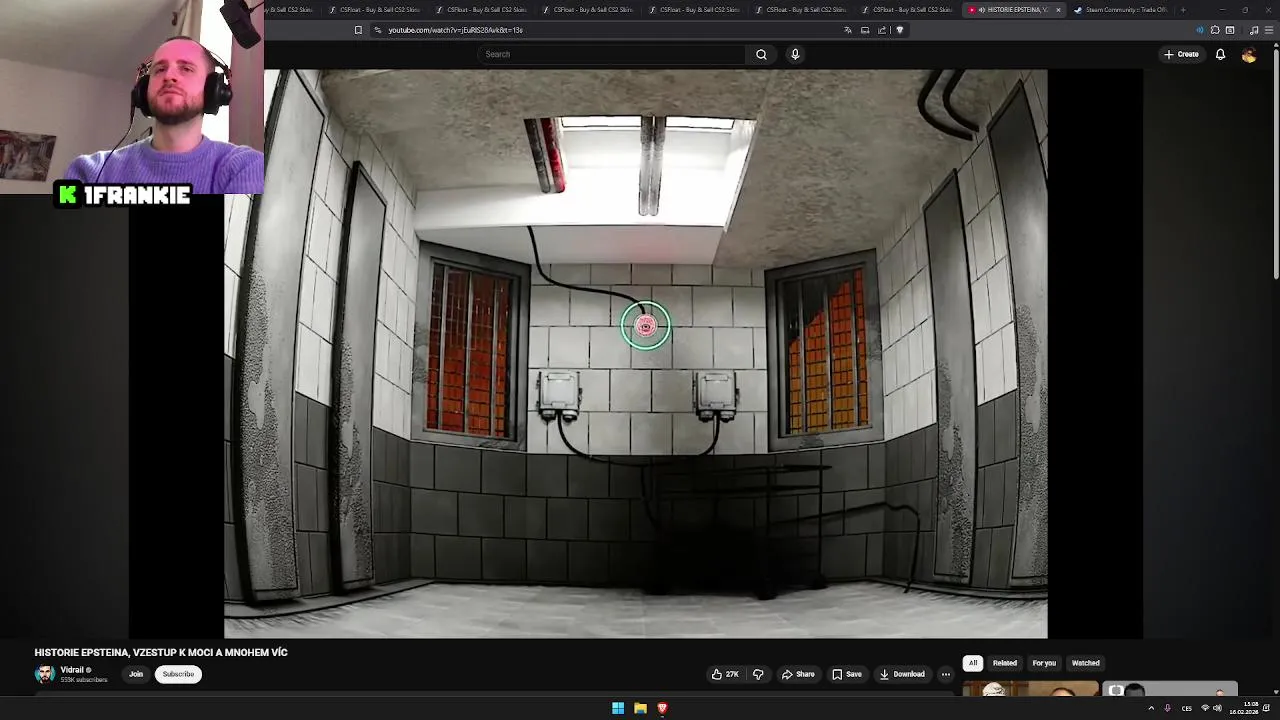Image resolution: width=1280 pixels, height=720 pixels.
Task: Open the Brave Shields lion icon
Action: pyautogui.click(x=899, y=30)
